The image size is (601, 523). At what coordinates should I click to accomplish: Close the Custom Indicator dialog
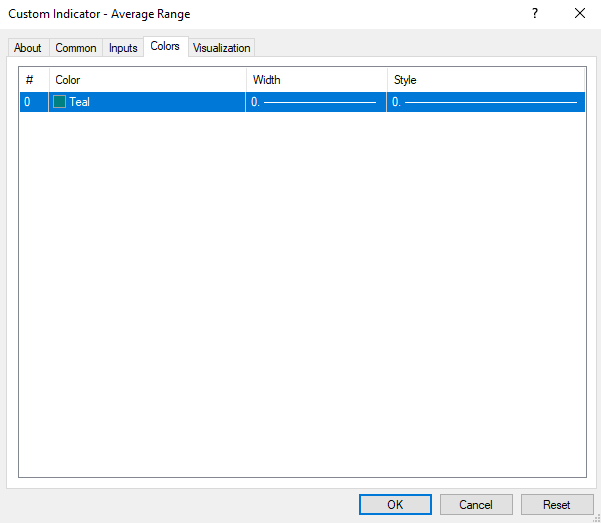(x=580, y=13)
